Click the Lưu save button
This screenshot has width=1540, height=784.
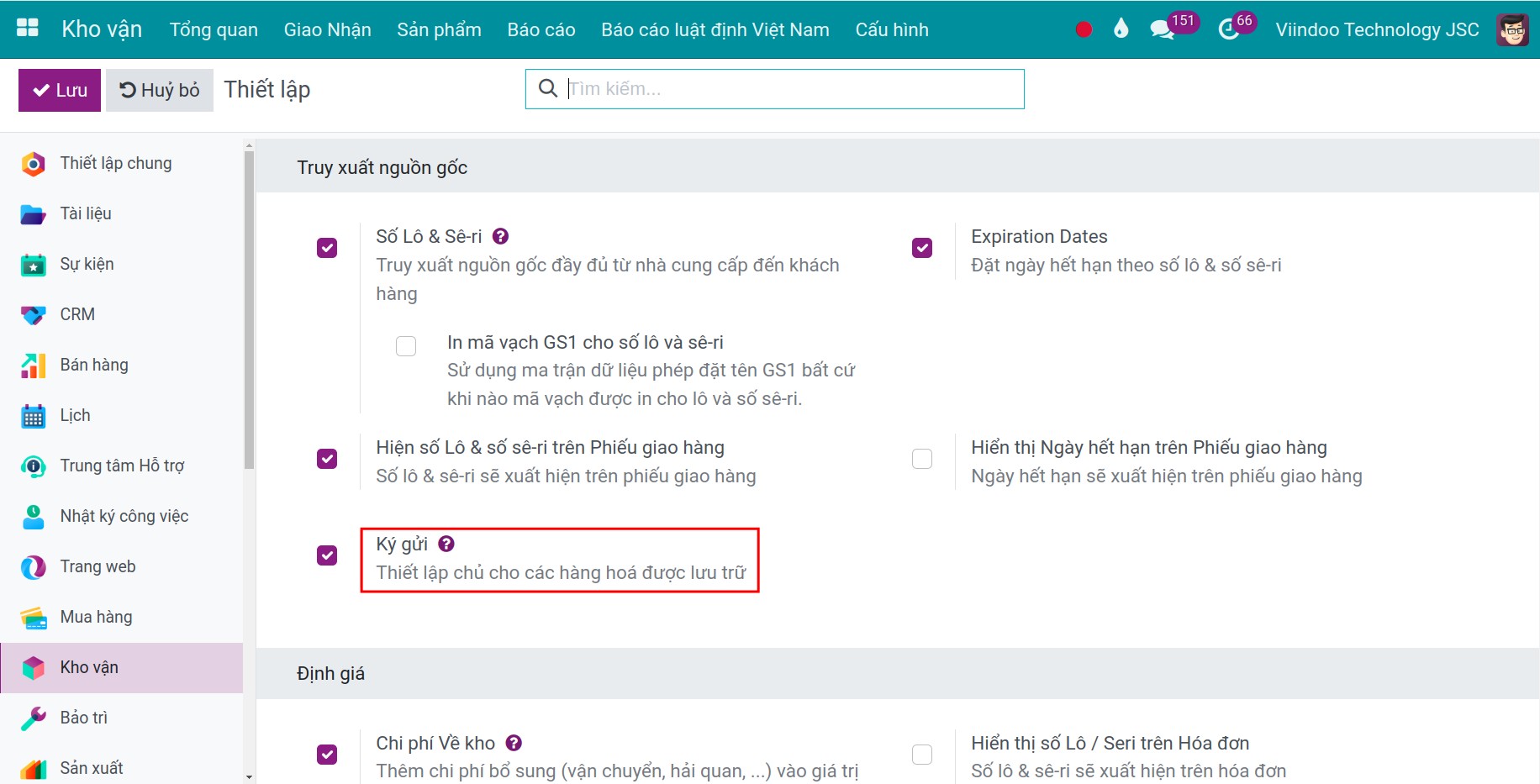click(60, 90)
